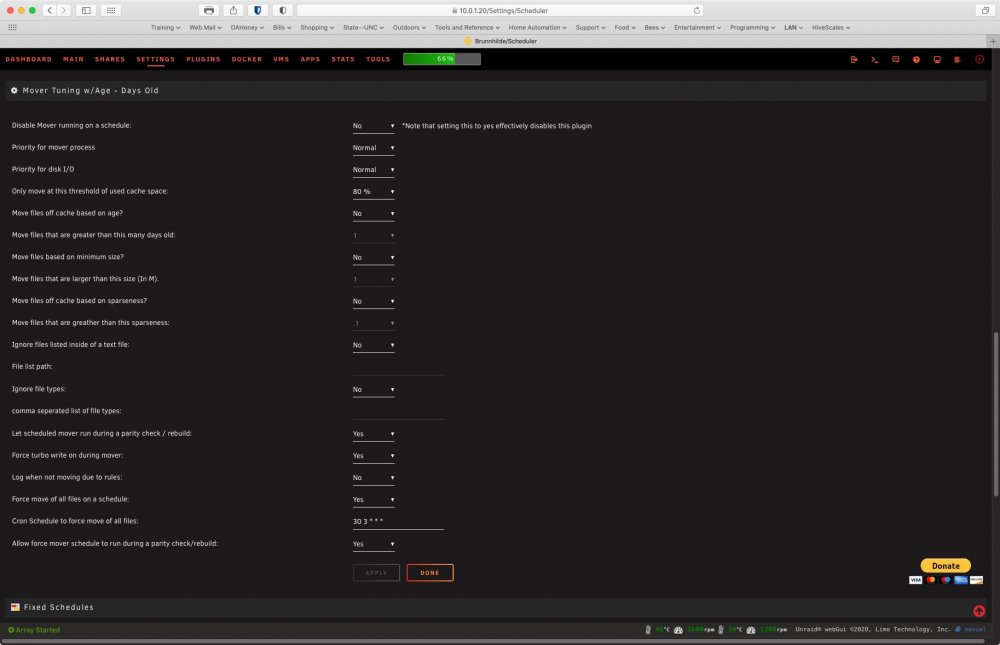
Task: Click the Bitwarden shield extension icon
Action: coord(258,10)
